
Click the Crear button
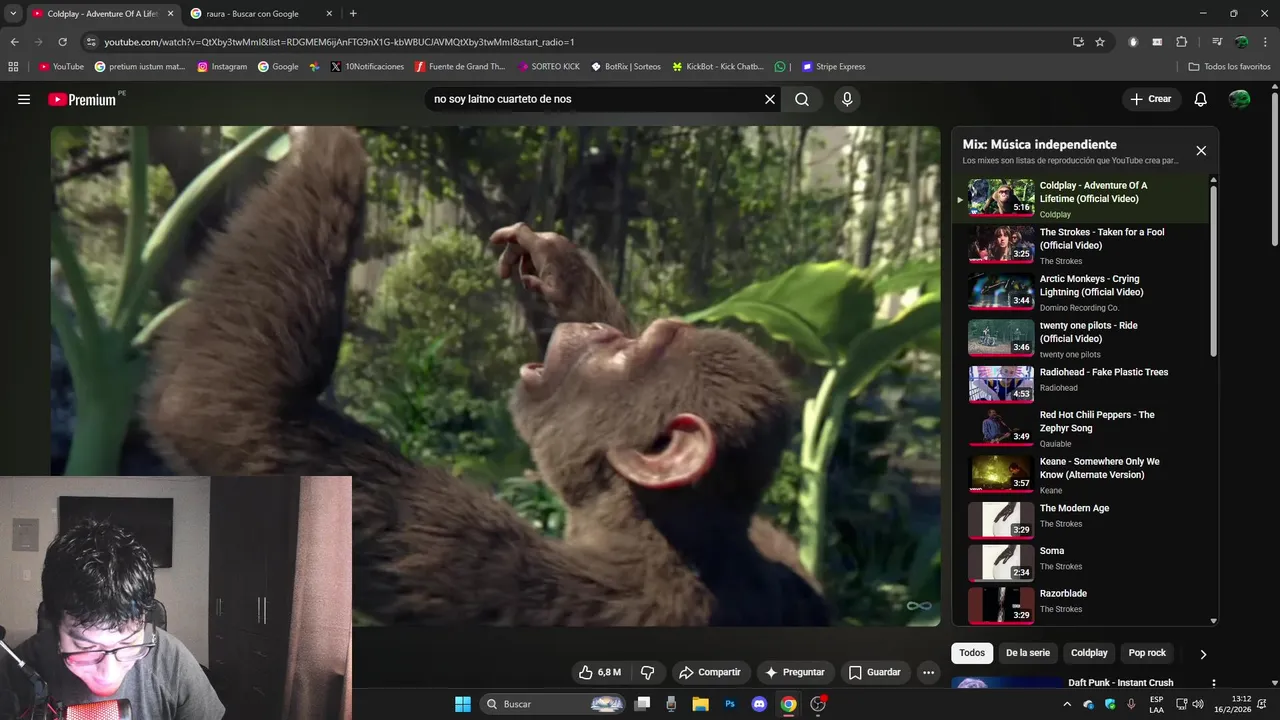tap(1151, 99)
